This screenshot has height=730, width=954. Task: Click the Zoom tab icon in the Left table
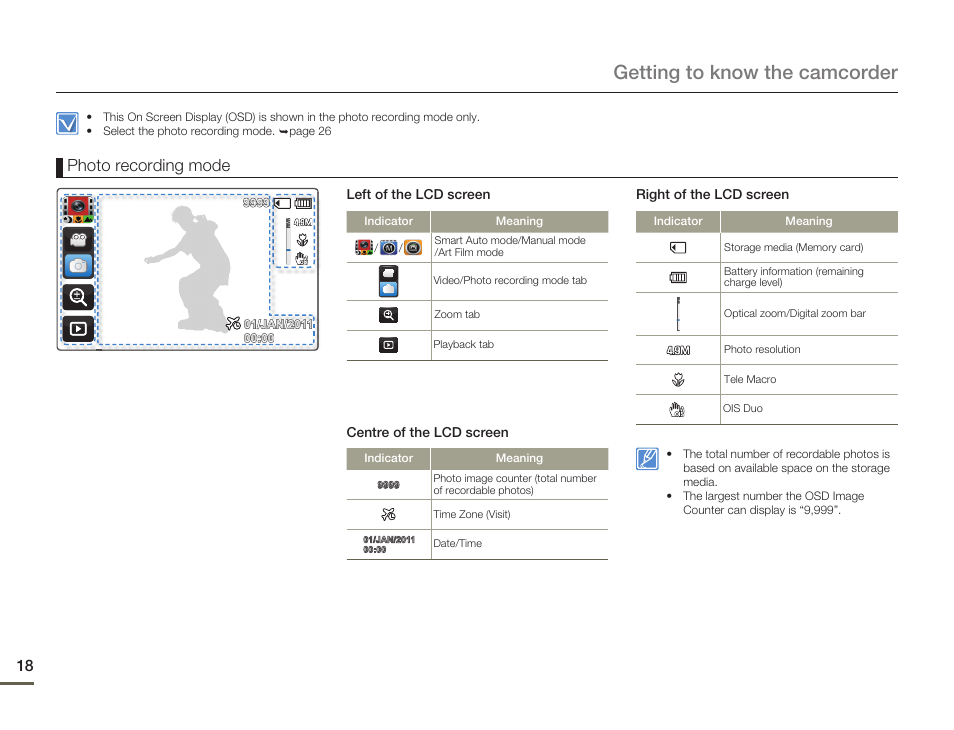tap(389, 315)
